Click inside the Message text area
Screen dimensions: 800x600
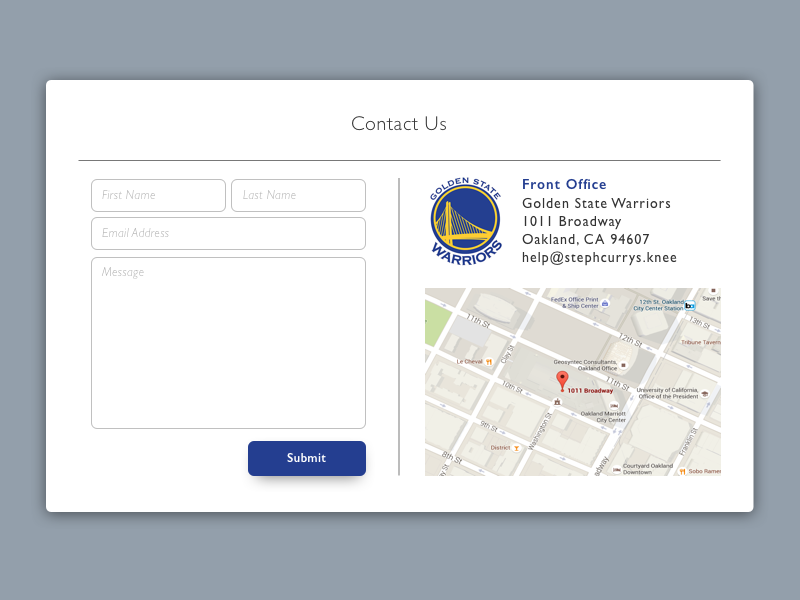tap(228, 343)
